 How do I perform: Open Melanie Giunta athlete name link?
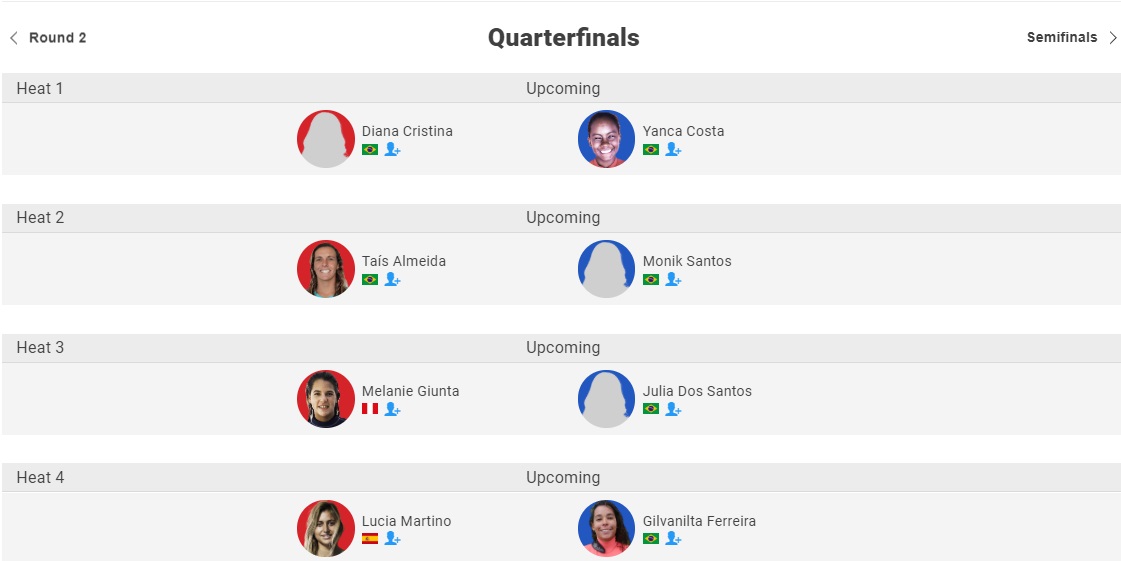[410, 391]
